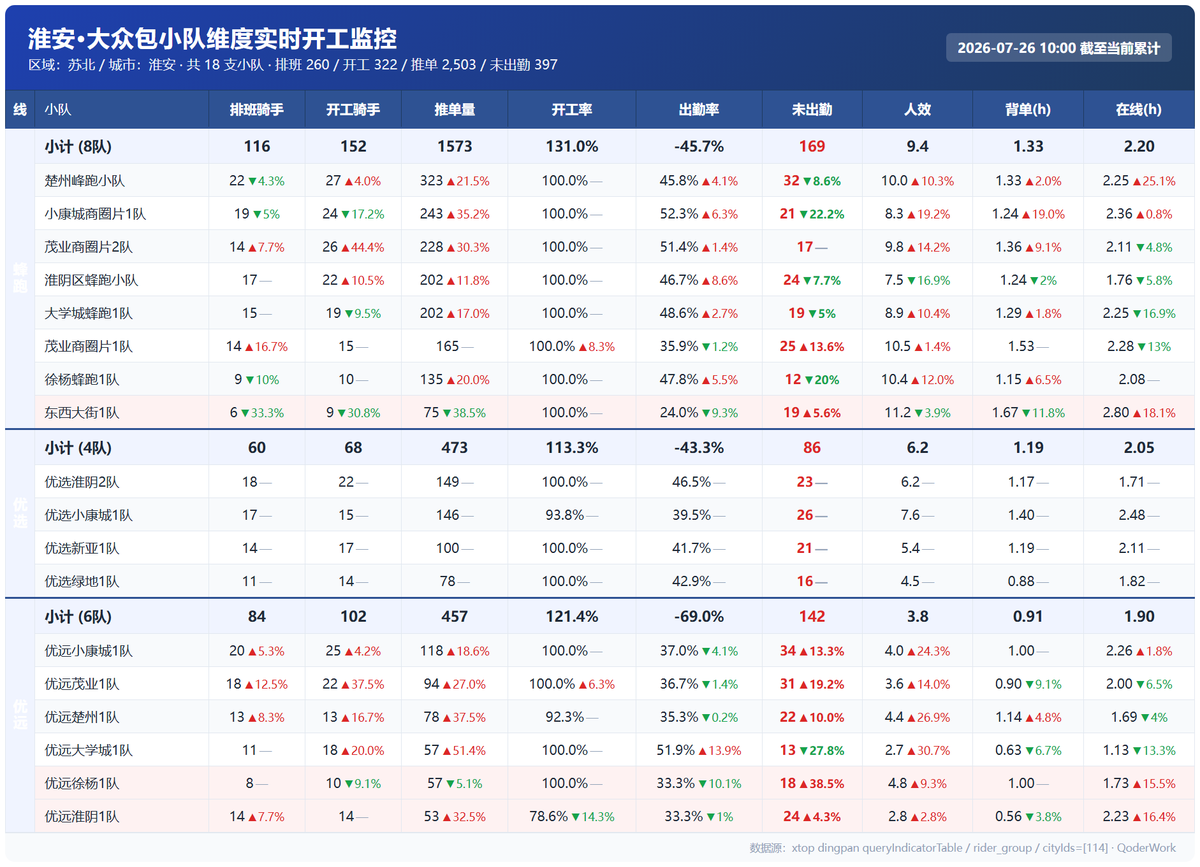Screen dimensions: 1200x867
Task: Click 2.48 online hours for 优选小康城1队
Action: (x=1139, y=515)
